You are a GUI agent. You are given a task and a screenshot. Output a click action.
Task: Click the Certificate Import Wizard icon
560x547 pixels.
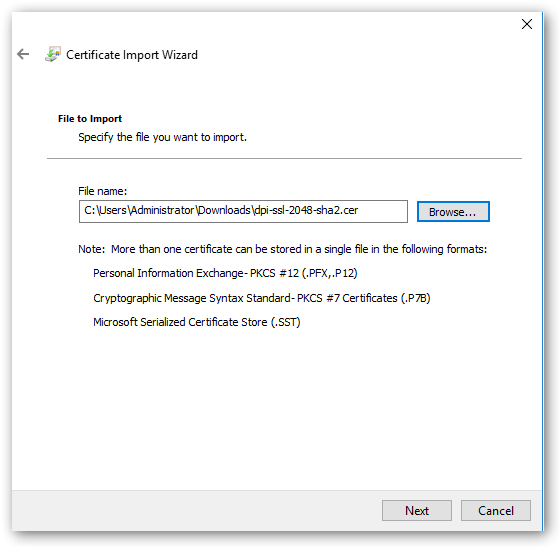point(53,54)
